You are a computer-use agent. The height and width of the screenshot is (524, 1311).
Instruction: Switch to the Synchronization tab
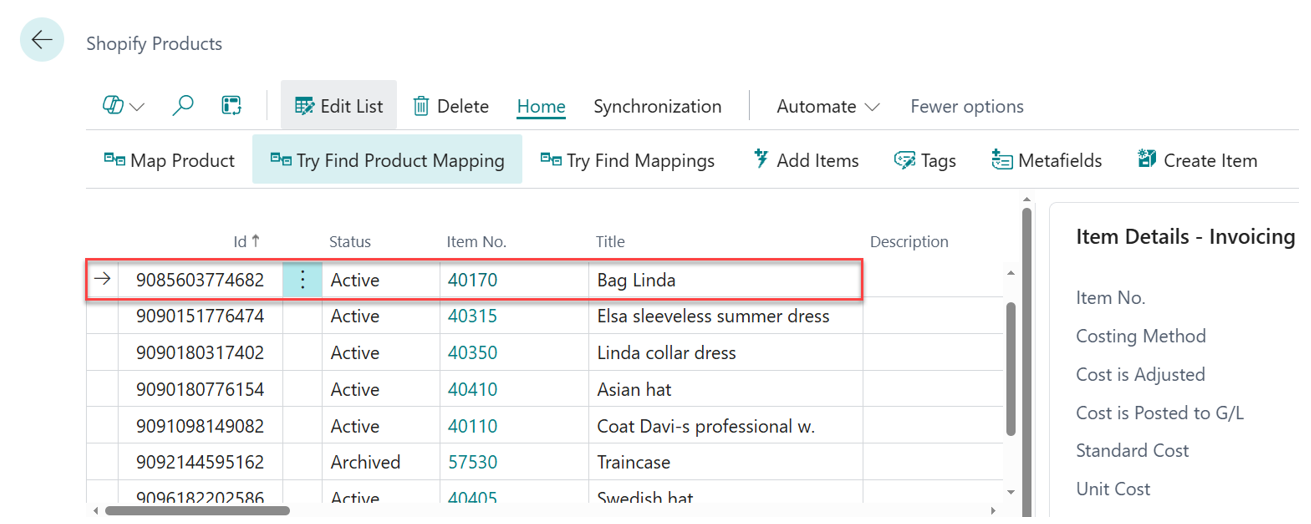(x=657, y=106)
